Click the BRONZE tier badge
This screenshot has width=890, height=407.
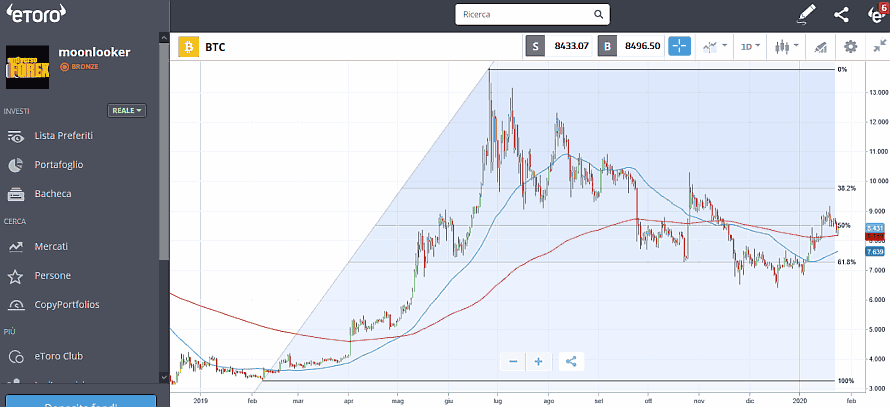tap(79, 67)
